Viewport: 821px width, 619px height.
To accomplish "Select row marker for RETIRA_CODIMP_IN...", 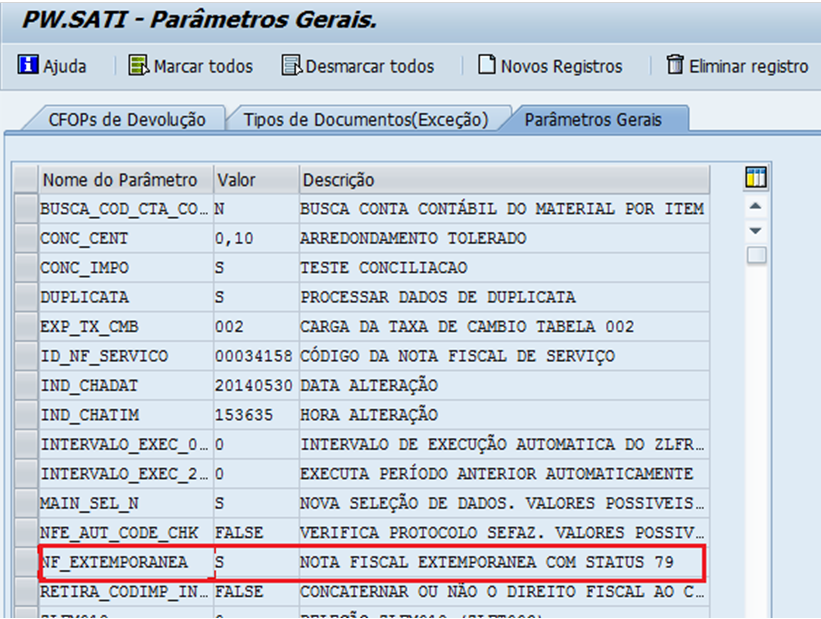I will [x=25, y=591].
